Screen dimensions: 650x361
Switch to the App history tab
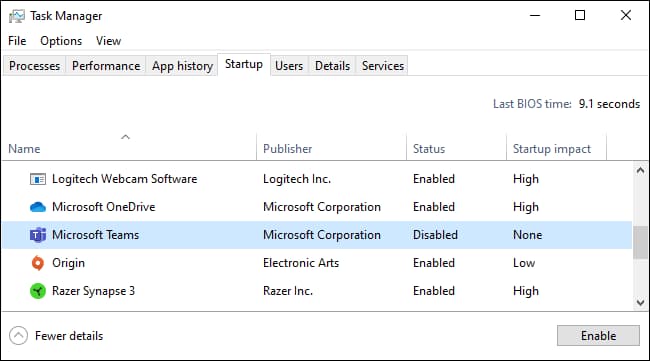182,65
